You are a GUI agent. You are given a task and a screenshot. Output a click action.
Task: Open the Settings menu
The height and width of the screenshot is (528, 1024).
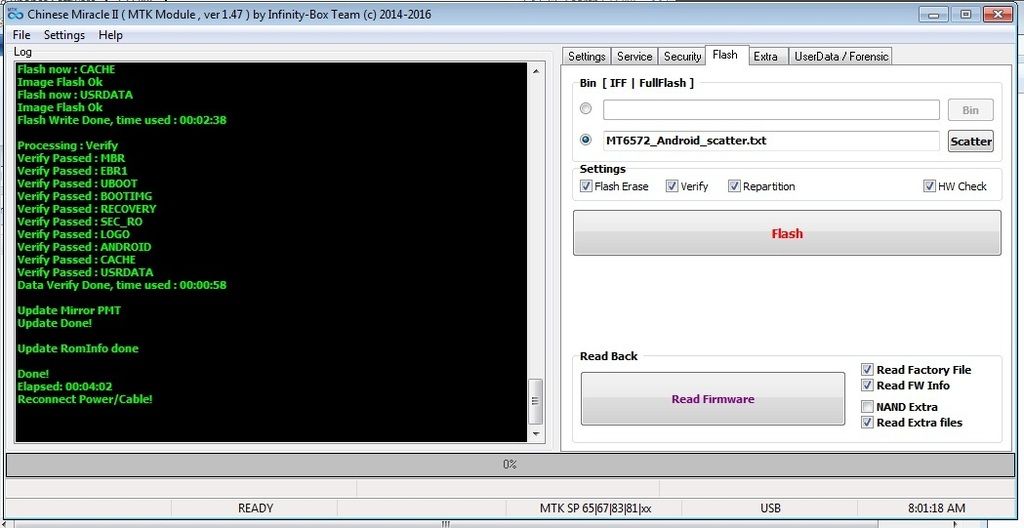coord(64,35)
